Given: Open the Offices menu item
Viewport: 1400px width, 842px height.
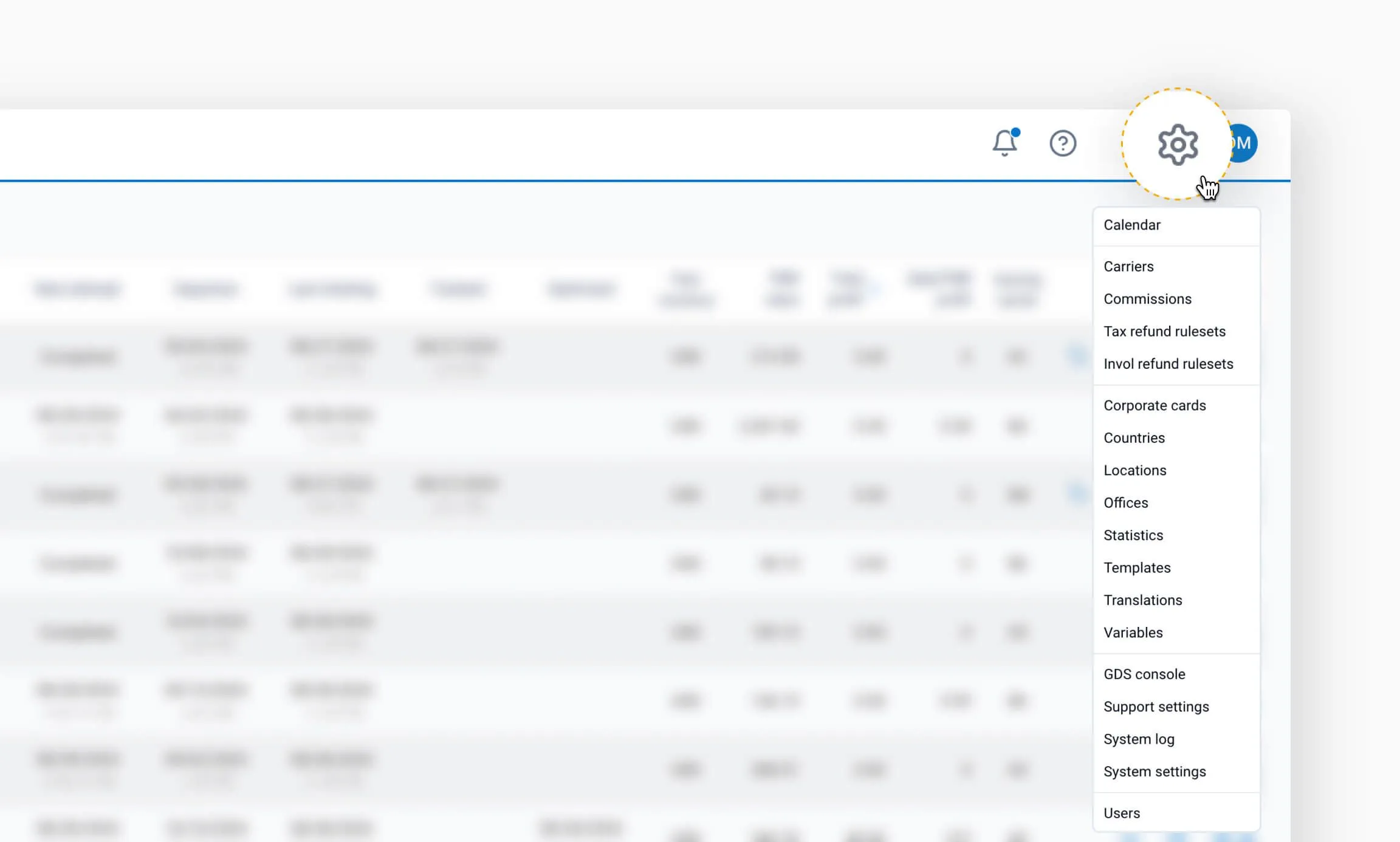Looking at the screenshot, I should point(1125,503).
